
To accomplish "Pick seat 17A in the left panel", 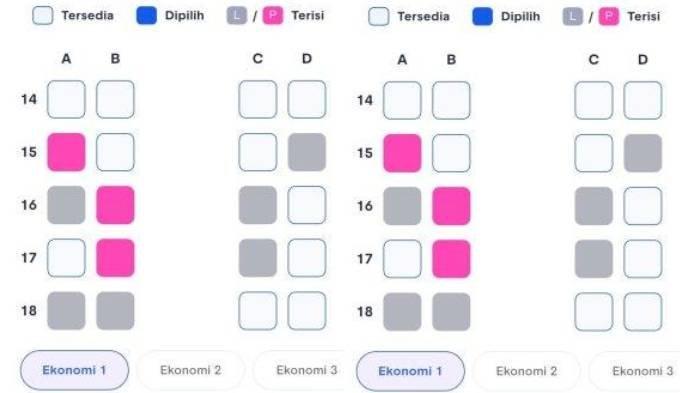I will pos(66,258).
